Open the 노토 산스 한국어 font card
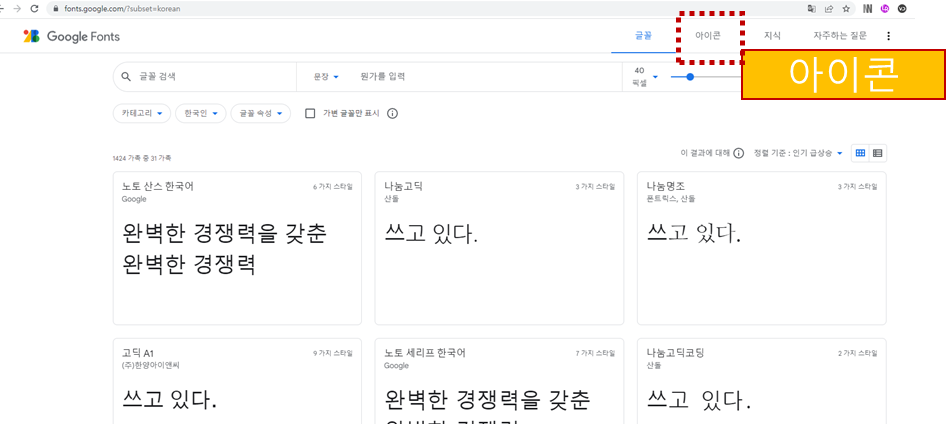This screenshot has width=946, height=424. [237, 248]
